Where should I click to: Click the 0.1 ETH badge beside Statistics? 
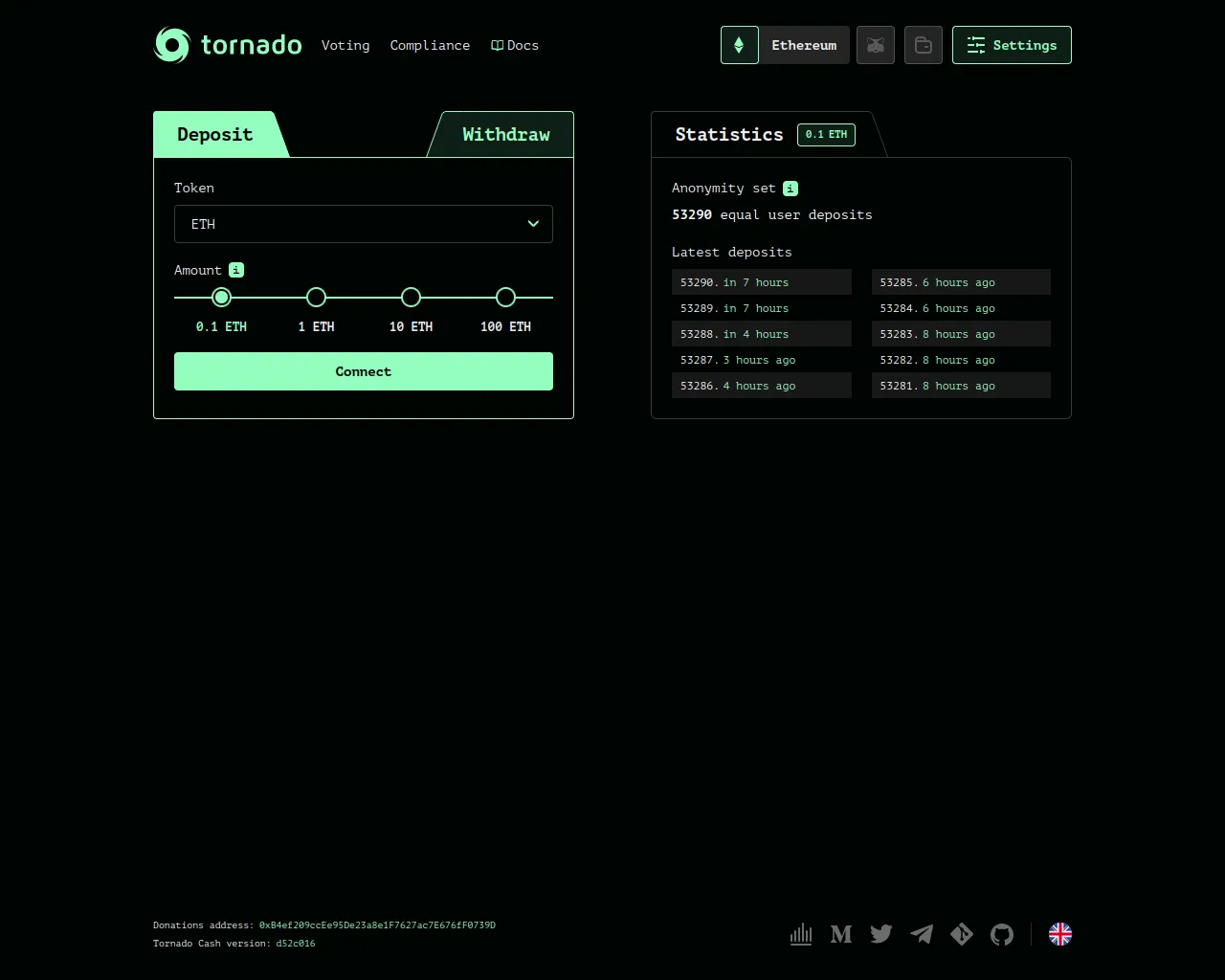click(826, 134)
